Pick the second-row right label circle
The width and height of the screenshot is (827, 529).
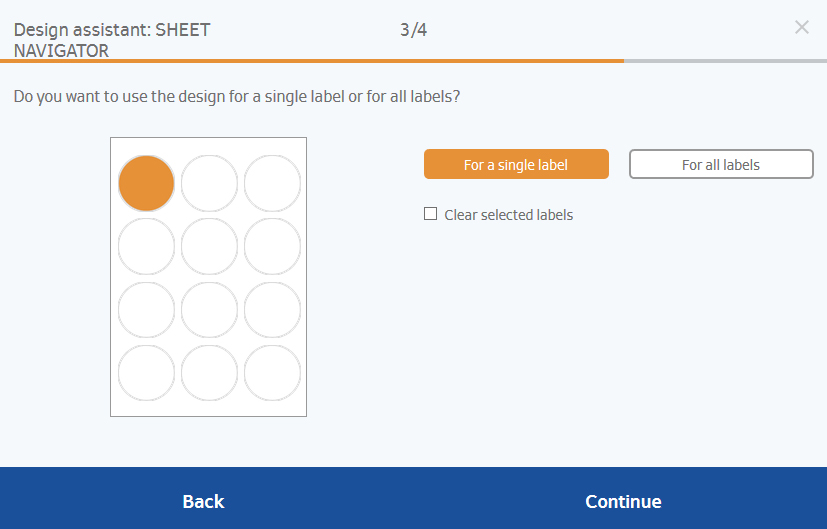pos(272,246)
